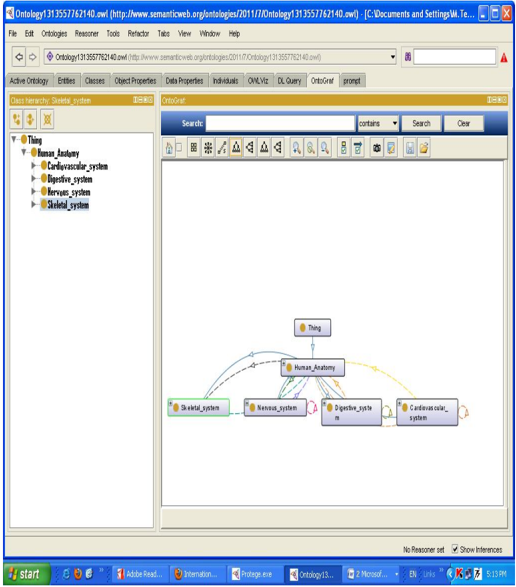Click the top-right entity search field
This screenshot has height=587, width=516.
pyautogui.click(x=455, y=57)
